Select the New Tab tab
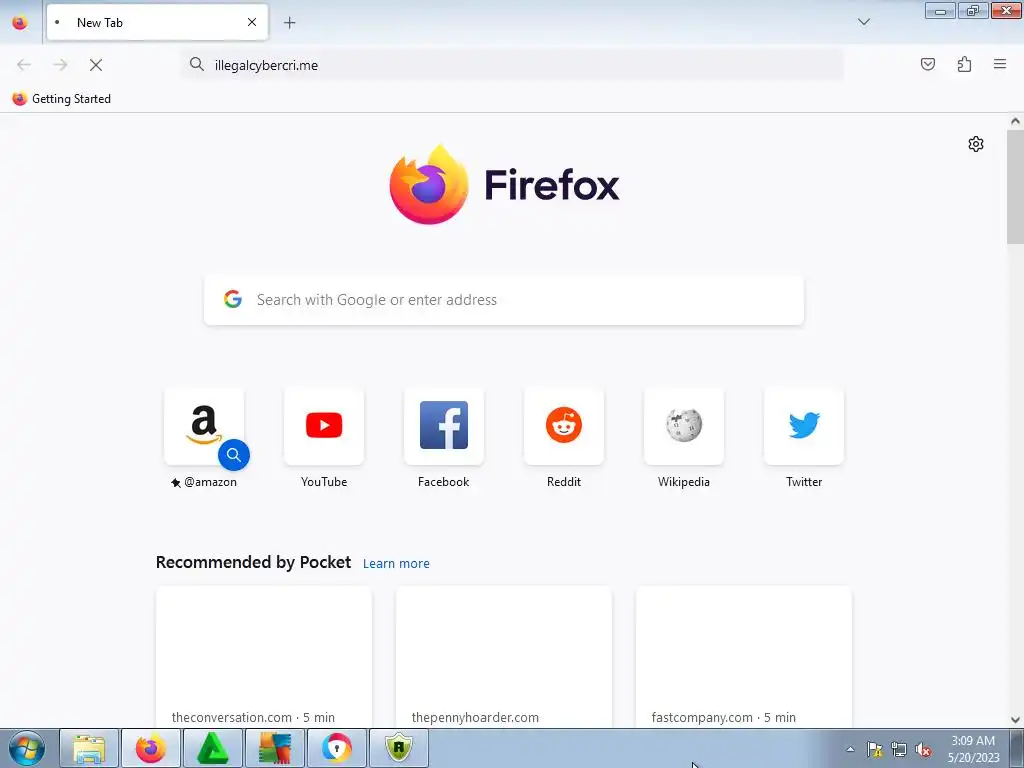The width and height of the screenshot is (1024, 768). click(157, 22)
